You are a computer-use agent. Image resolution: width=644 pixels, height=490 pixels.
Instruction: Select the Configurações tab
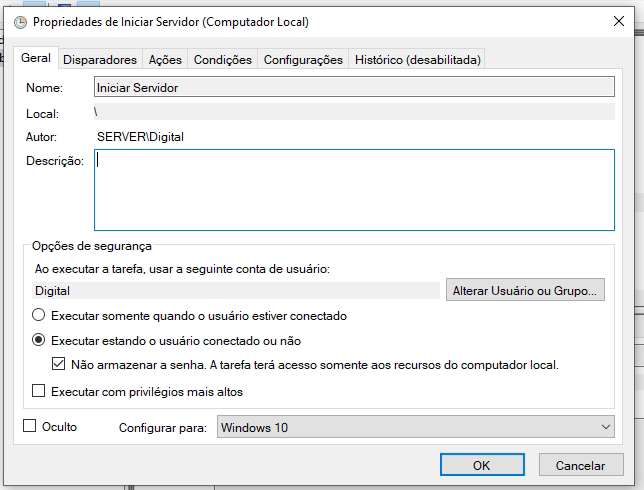click(303, 60)
